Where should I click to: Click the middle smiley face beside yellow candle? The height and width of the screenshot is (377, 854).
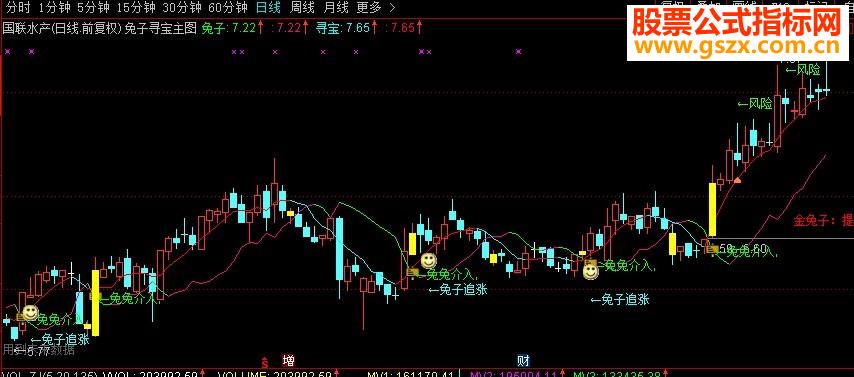pyautogui.click(x=429, y=261)
